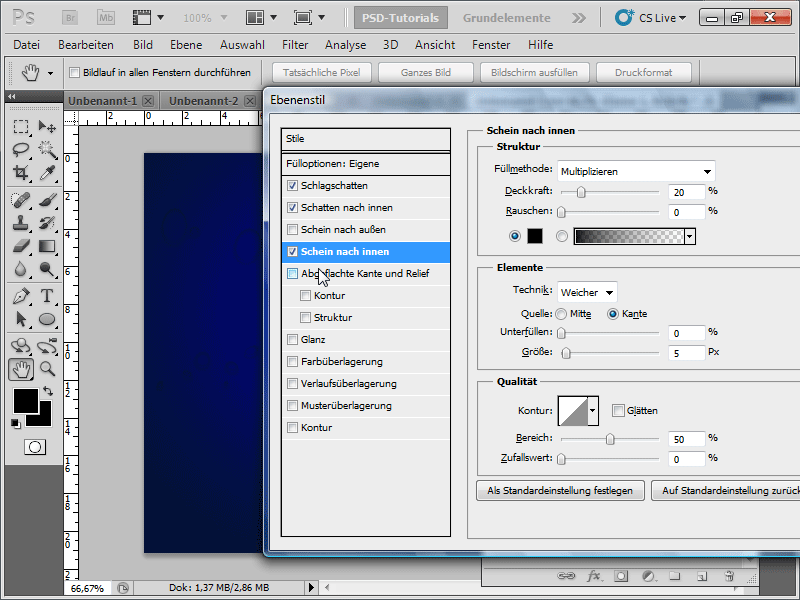
Task: Open the Filter menu
Action: click(x=295, y=45)
